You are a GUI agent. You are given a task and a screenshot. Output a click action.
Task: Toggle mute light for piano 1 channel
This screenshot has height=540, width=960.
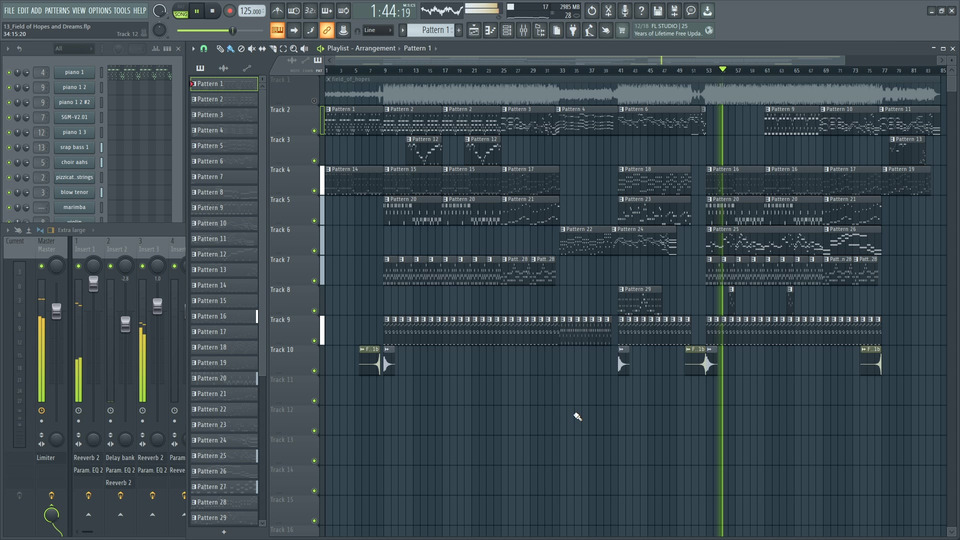[9, 72]
